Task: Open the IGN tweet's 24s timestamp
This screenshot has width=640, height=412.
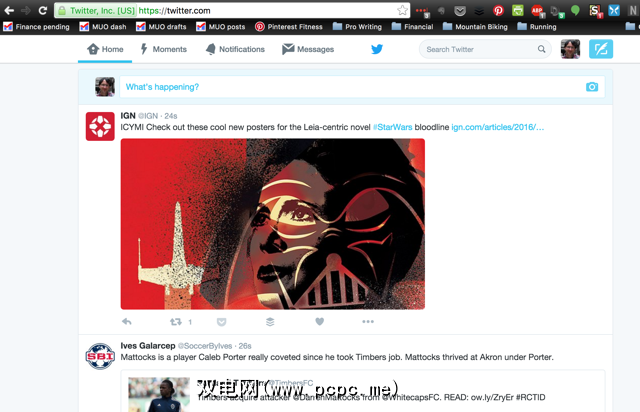Action: click(171, 116)
